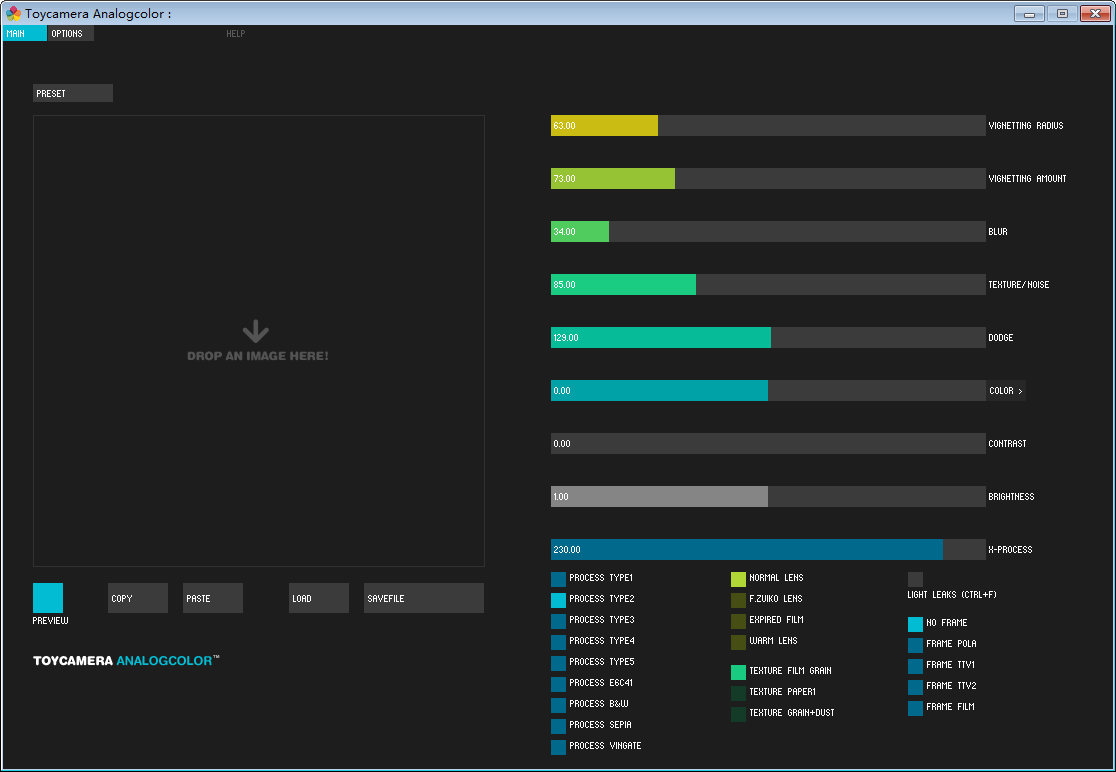Viewport: 1116px width, 772px height.
Task: Select Texture Paper1 swatch
Action: pyautogui.click(x=739, y=693)
